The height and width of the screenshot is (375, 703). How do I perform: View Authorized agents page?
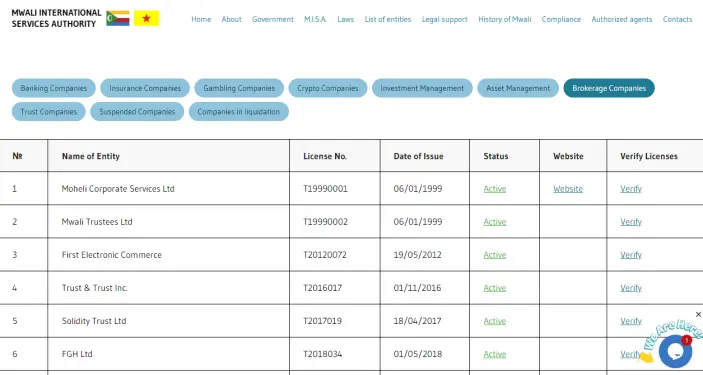(x=622, y=19)
